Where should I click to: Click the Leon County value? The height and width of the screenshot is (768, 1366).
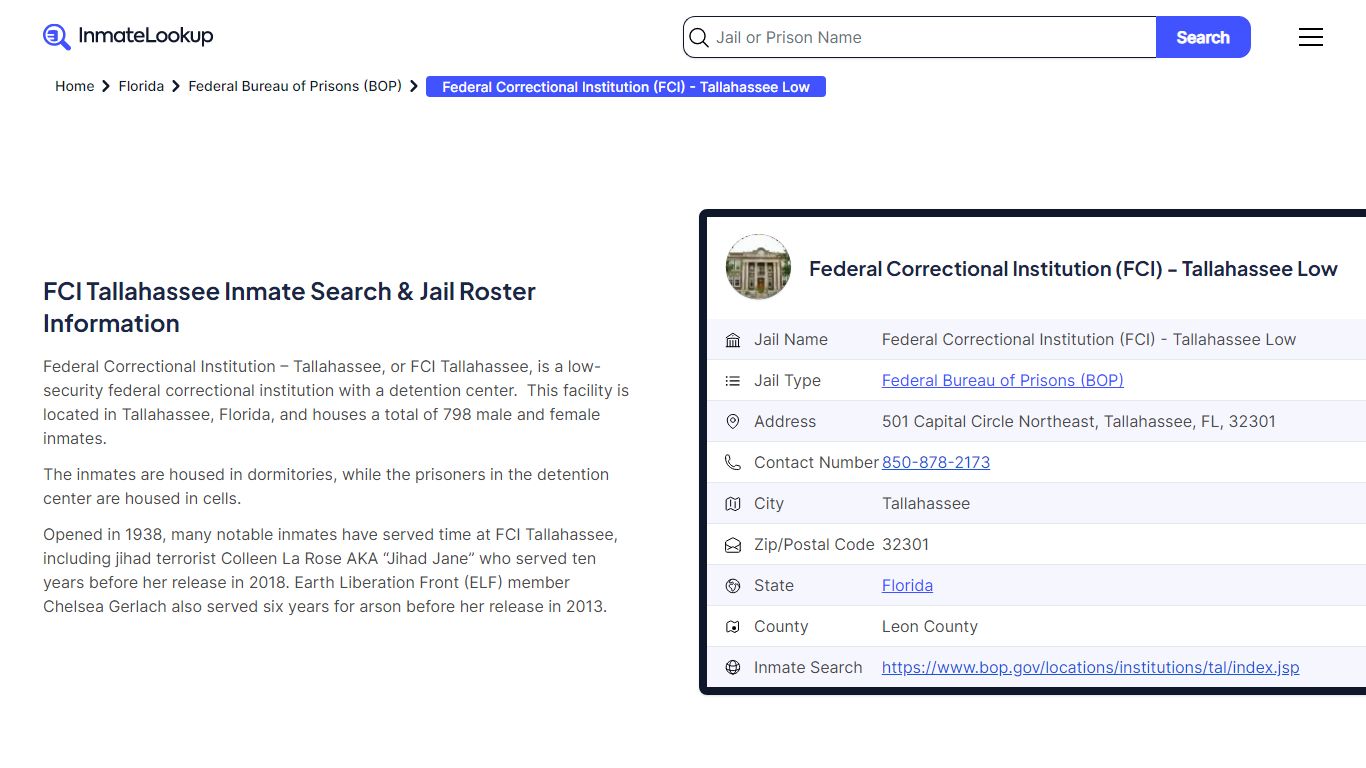(x=929, y=626)
